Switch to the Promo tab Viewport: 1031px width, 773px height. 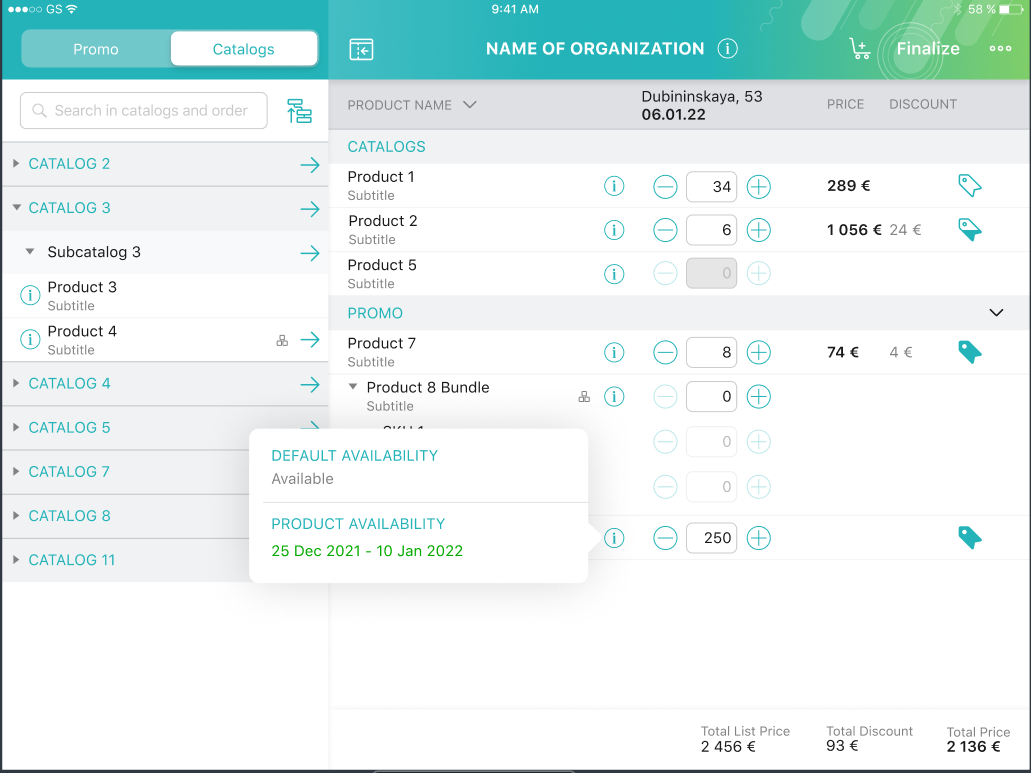tap(96, 48)
